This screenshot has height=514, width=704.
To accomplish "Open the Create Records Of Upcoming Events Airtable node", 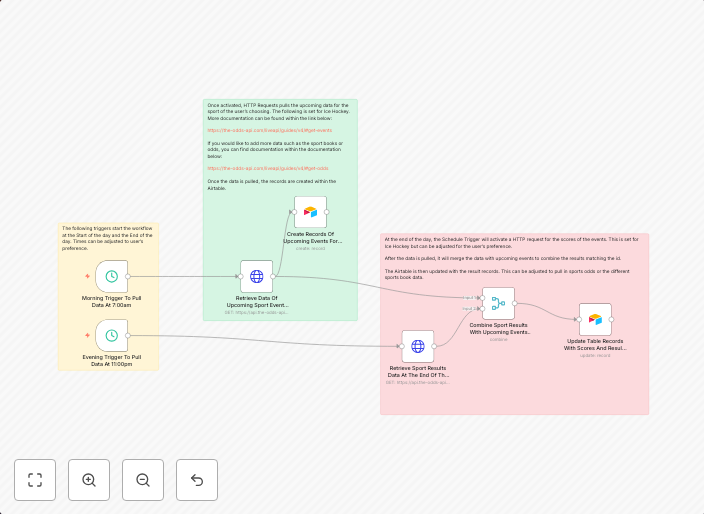I will tap(310, 212).
